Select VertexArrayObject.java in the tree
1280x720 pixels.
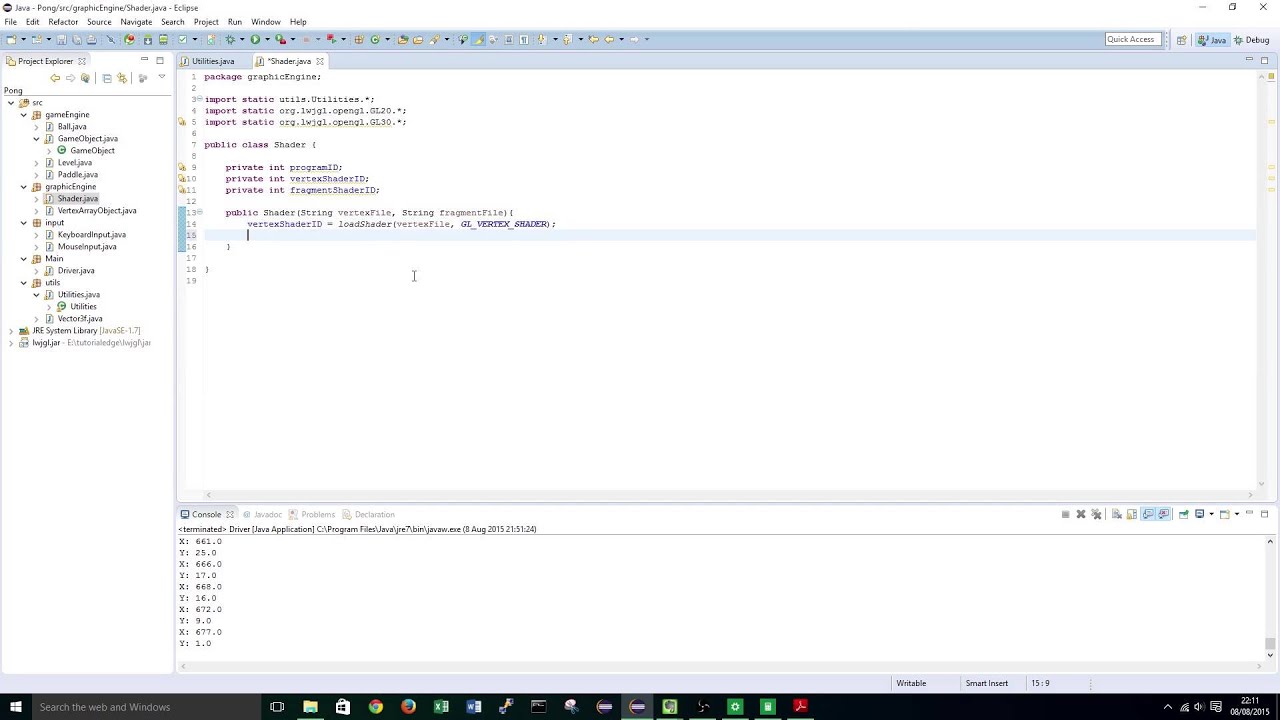96,211
